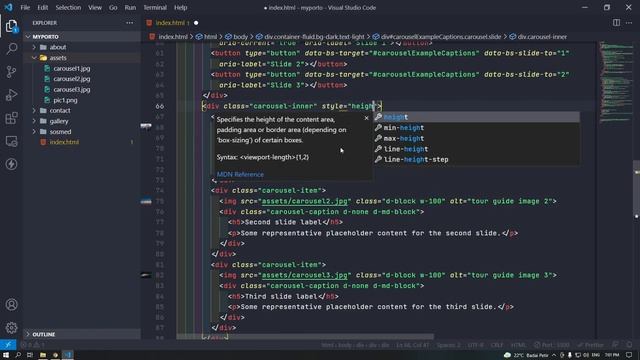Click the notifications bell in status bar
Image resolution: width=640 pixels, height=360 pixels.
(629, 345)
